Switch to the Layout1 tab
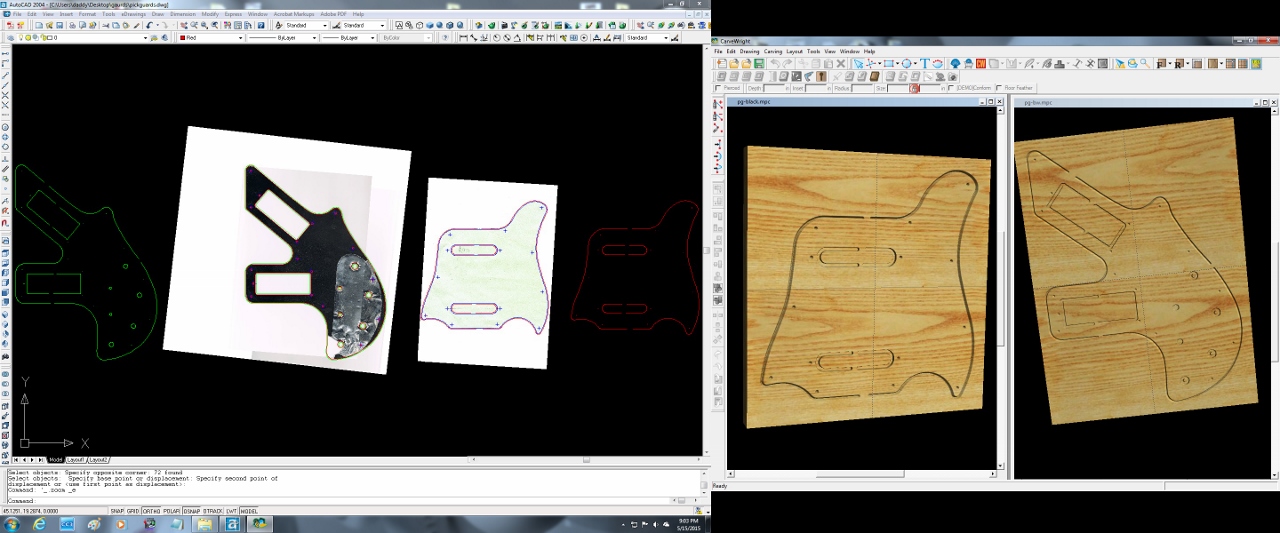This screenshot has height=533, width=1280. (75, 460)
